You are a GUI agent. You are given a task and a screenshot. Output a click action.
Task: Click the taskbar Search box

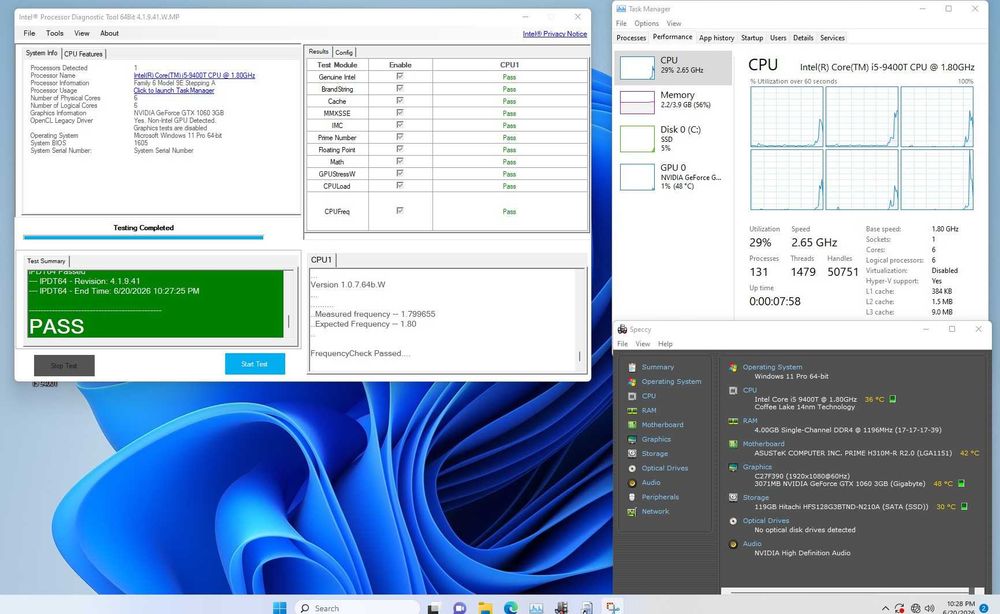(357, 608)
